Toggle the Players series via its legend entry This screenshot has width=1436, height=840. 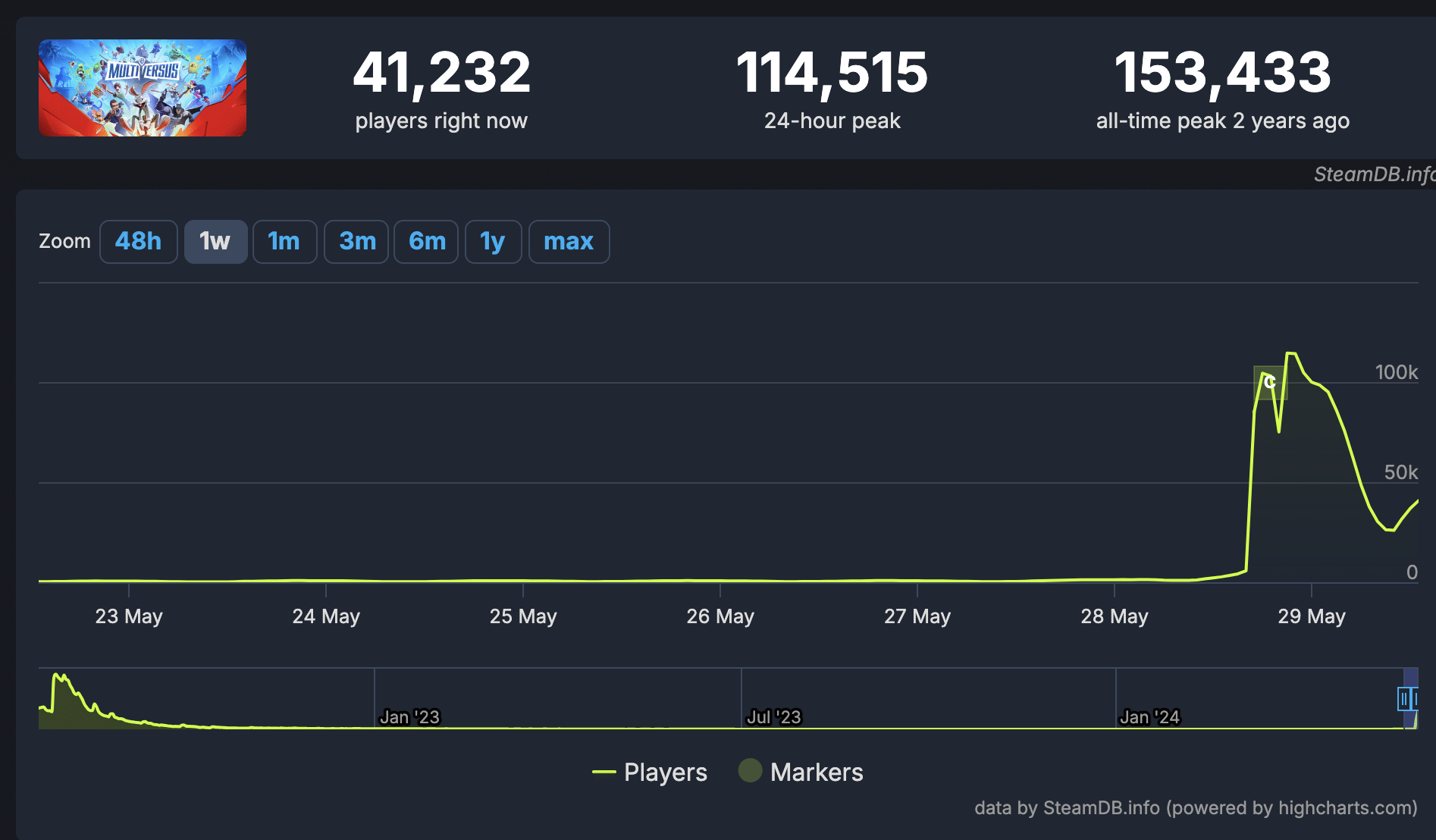[664, 772]
